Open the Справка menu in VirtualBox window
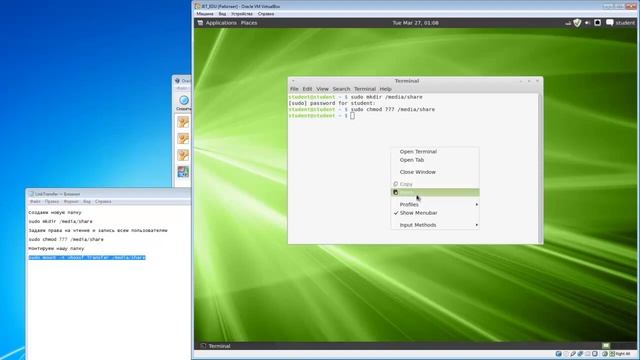The image size is (640, 360). (266, 14)
